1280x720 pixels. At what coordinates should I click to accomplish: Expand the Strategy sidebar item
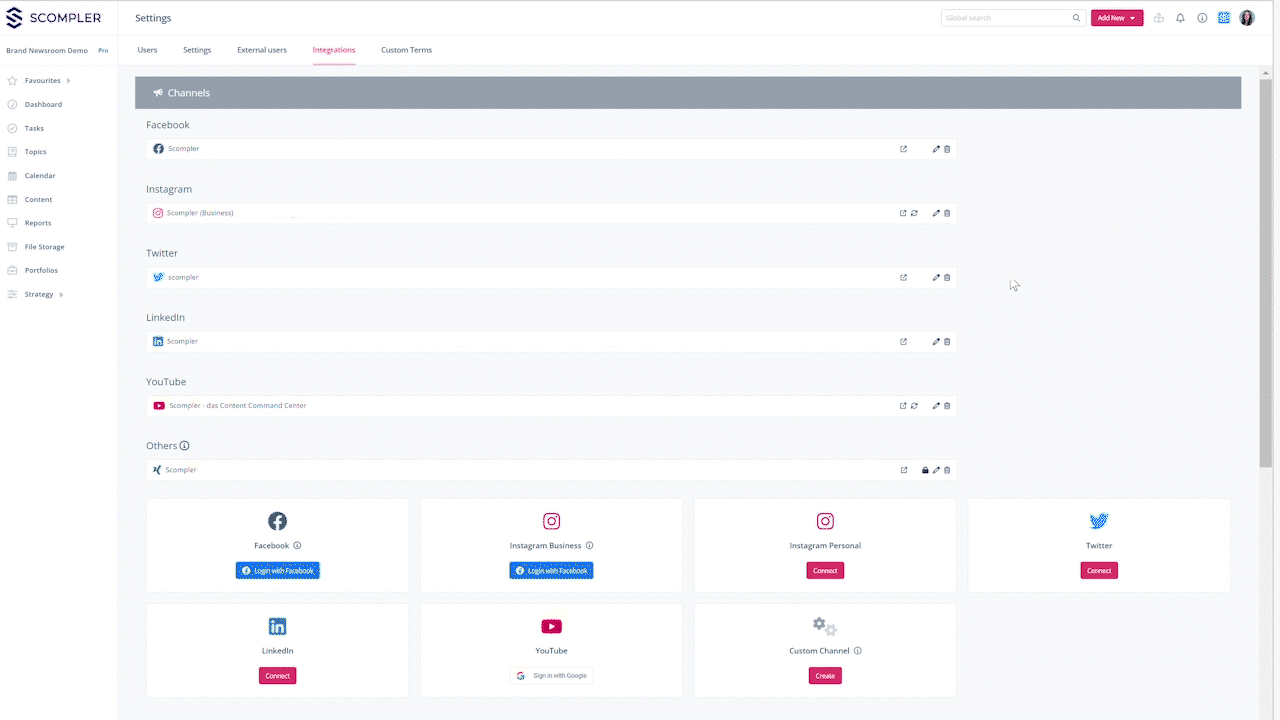61,295
